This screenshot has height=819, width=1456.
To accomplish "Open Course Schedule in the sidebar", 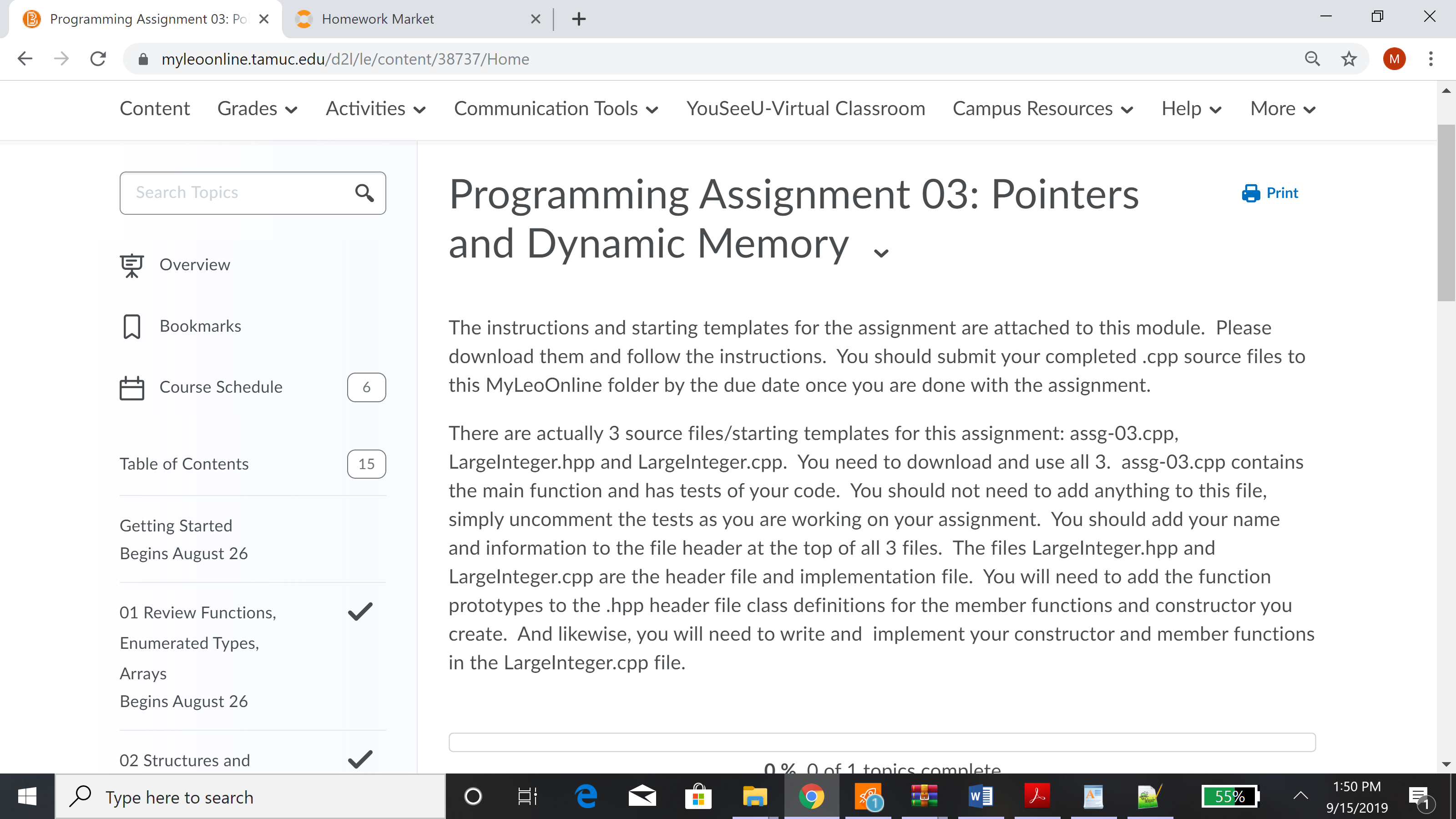I will 220,388.
